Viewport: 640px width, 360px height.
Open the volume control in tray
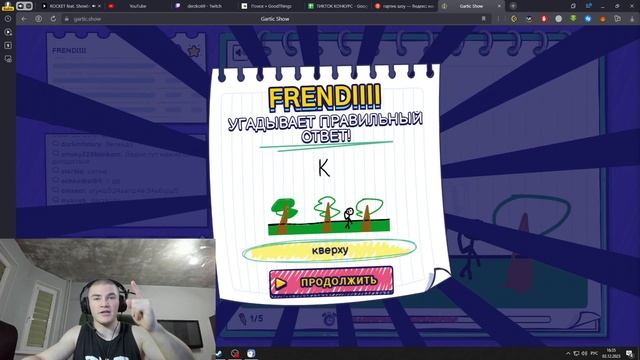[584, 353]
